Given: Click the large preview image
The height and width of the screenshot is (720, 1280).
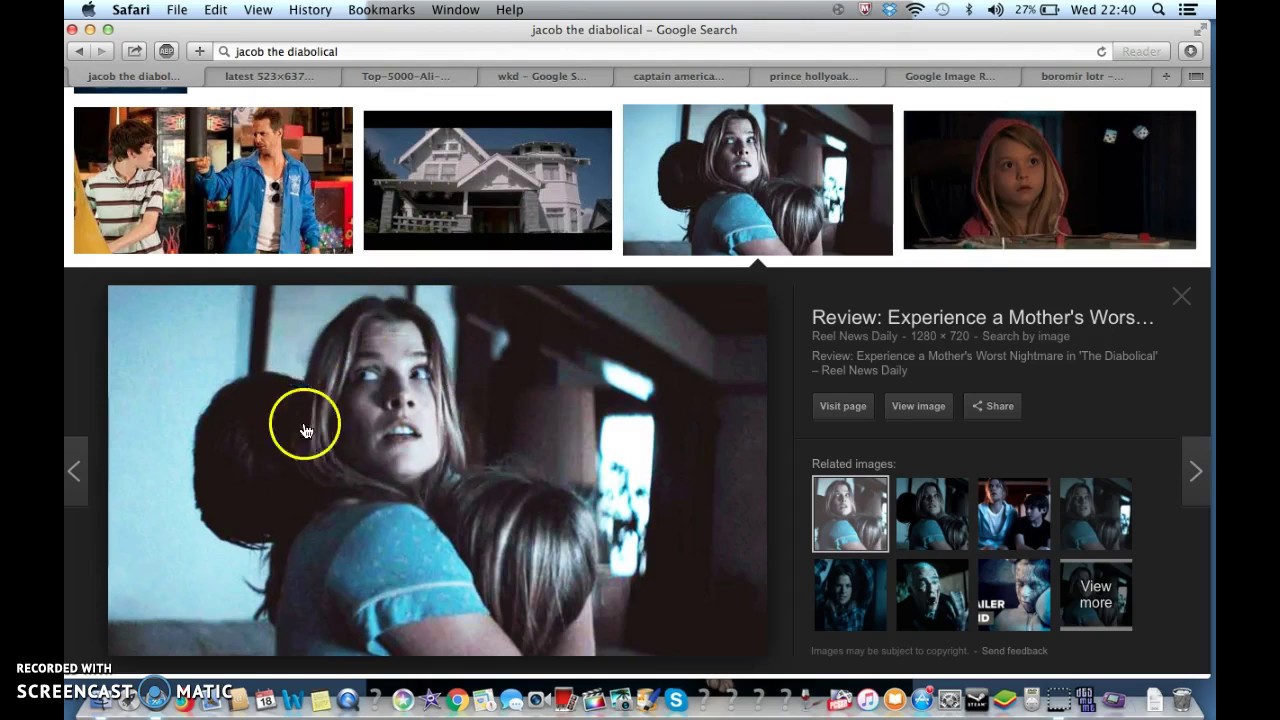Looking at the screenshot, I should coord(438,470).
